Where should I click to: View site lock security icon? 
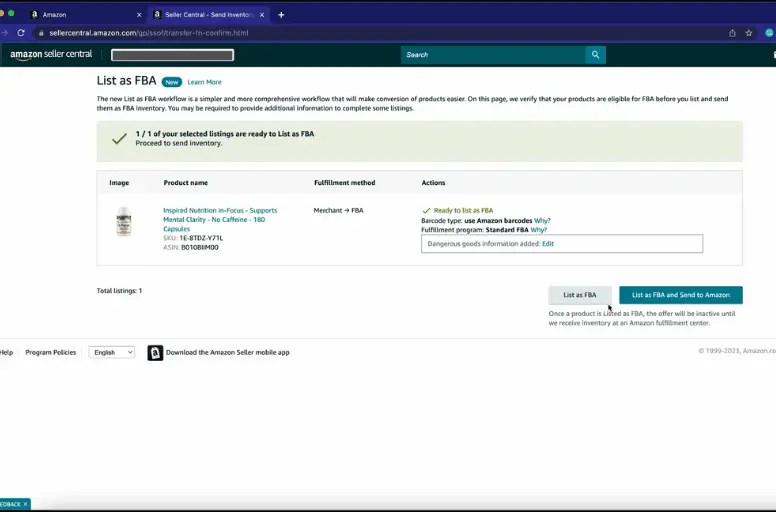tap(41, 33)
